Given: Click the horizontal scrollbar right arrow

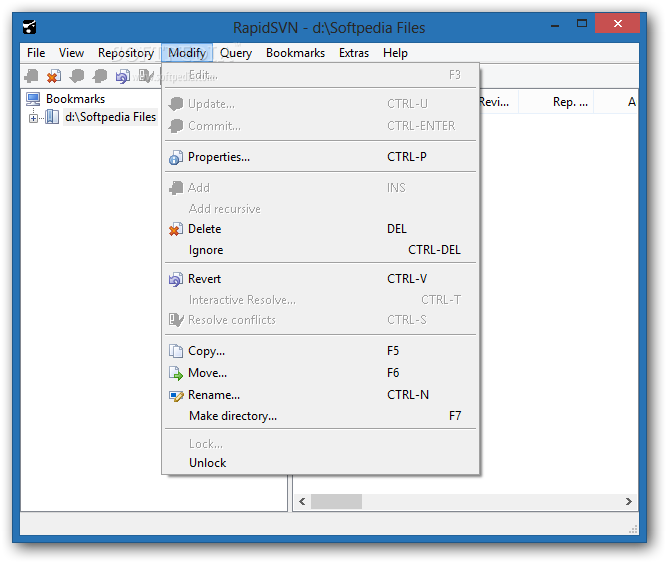Looking at the screenshot, I should pyautogui.click(x=629, y=502).
